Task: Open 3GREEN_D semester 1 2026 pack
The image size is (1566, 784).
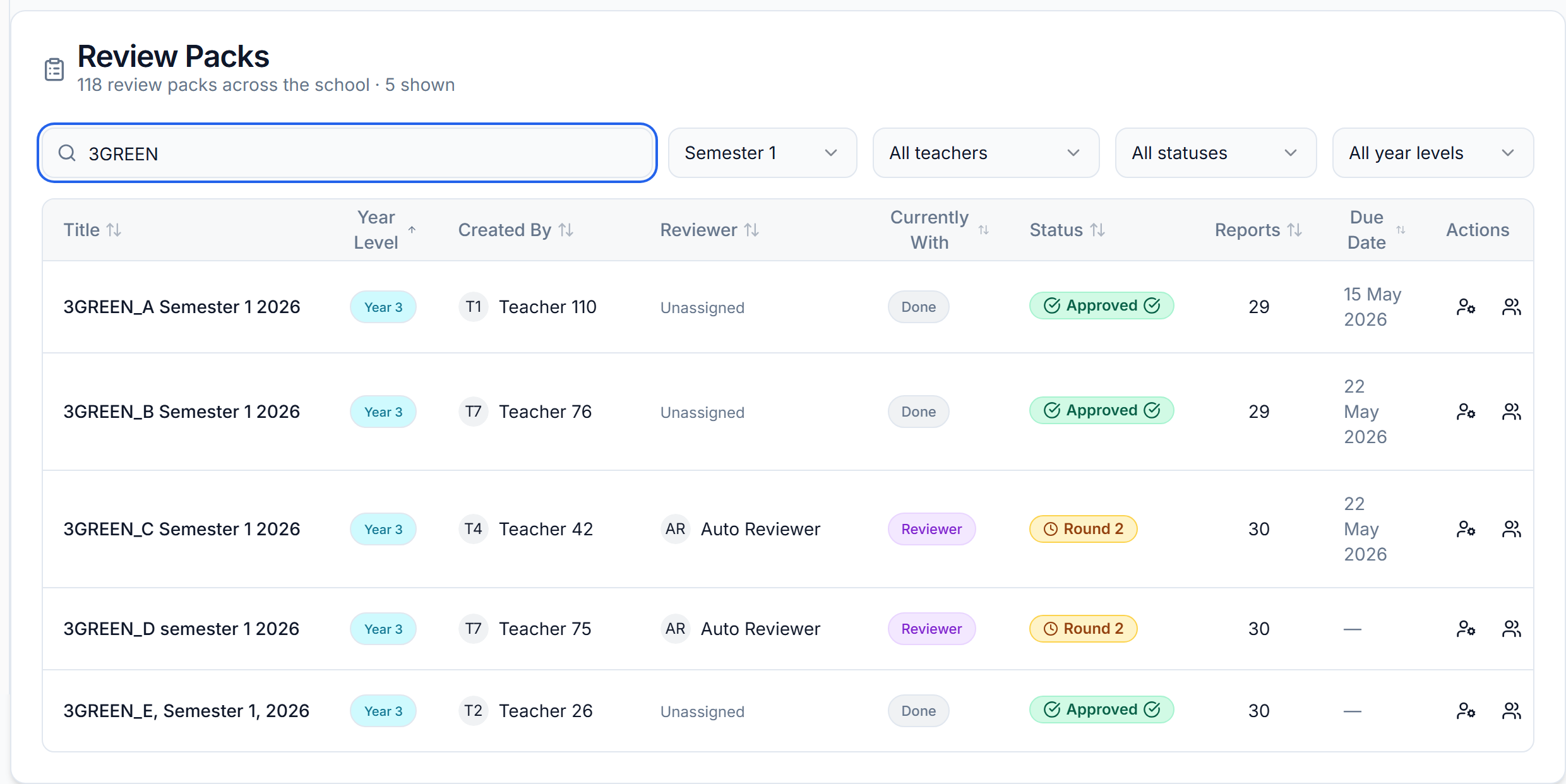Action: 181,629
